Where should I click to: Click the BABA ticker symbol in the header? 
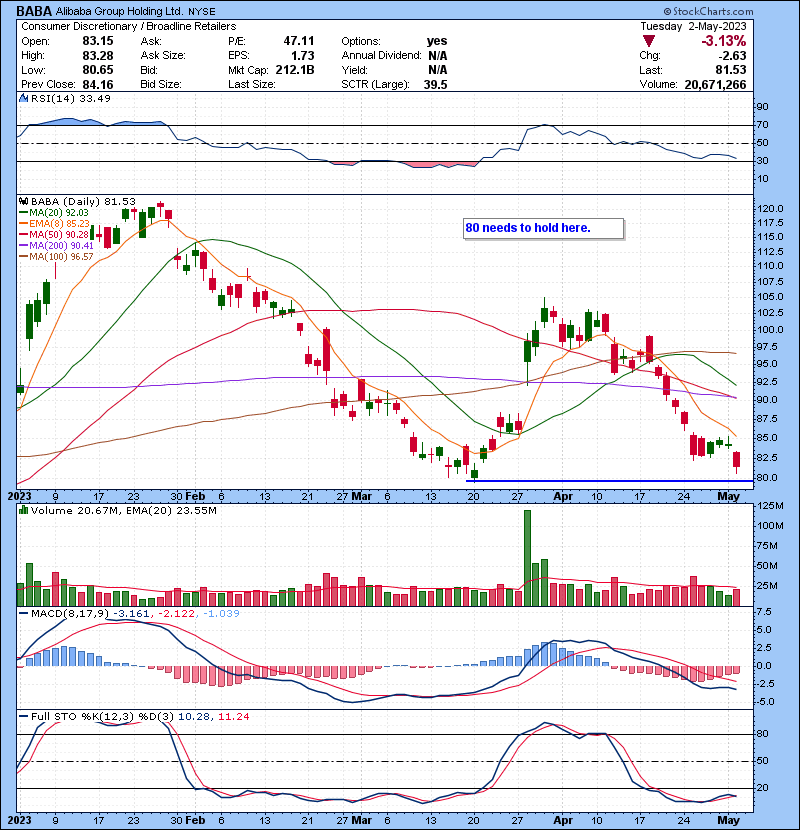pyautogui.click(x=34, y=11)
